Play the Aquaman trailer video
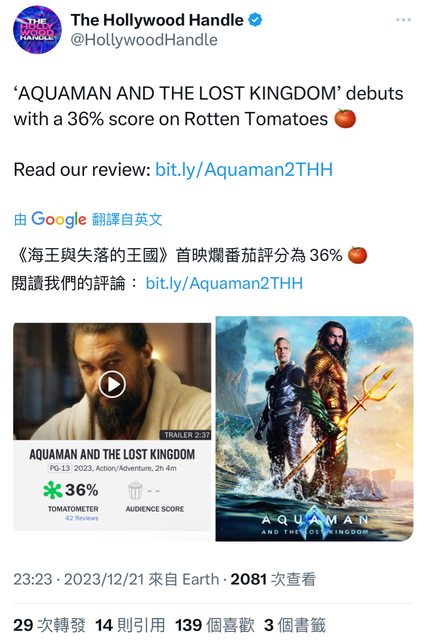427x640 pixels. (x=112, y=384)
